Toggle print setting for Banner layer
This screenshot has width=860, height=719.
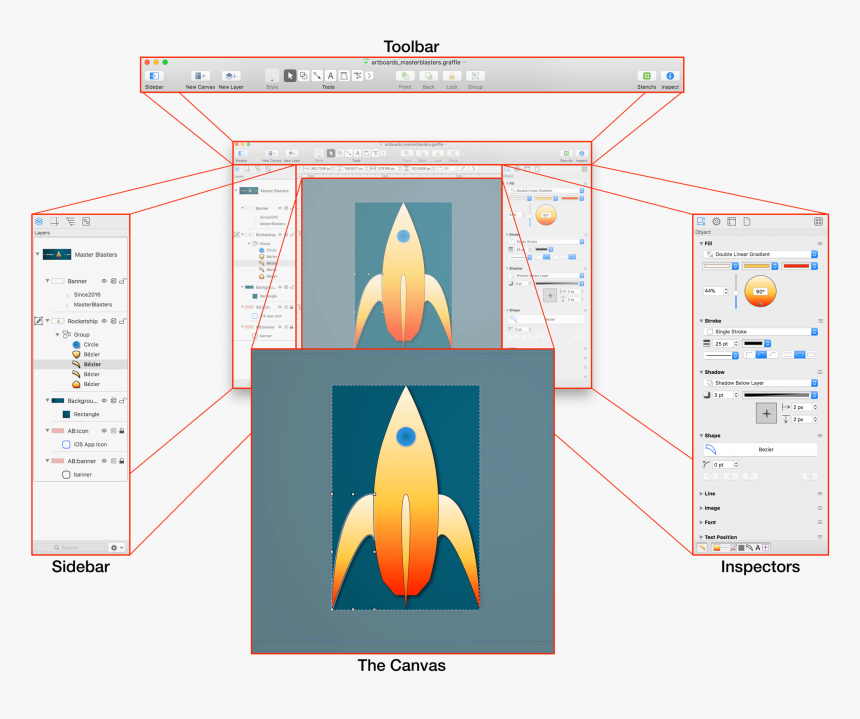click(114, 281)
